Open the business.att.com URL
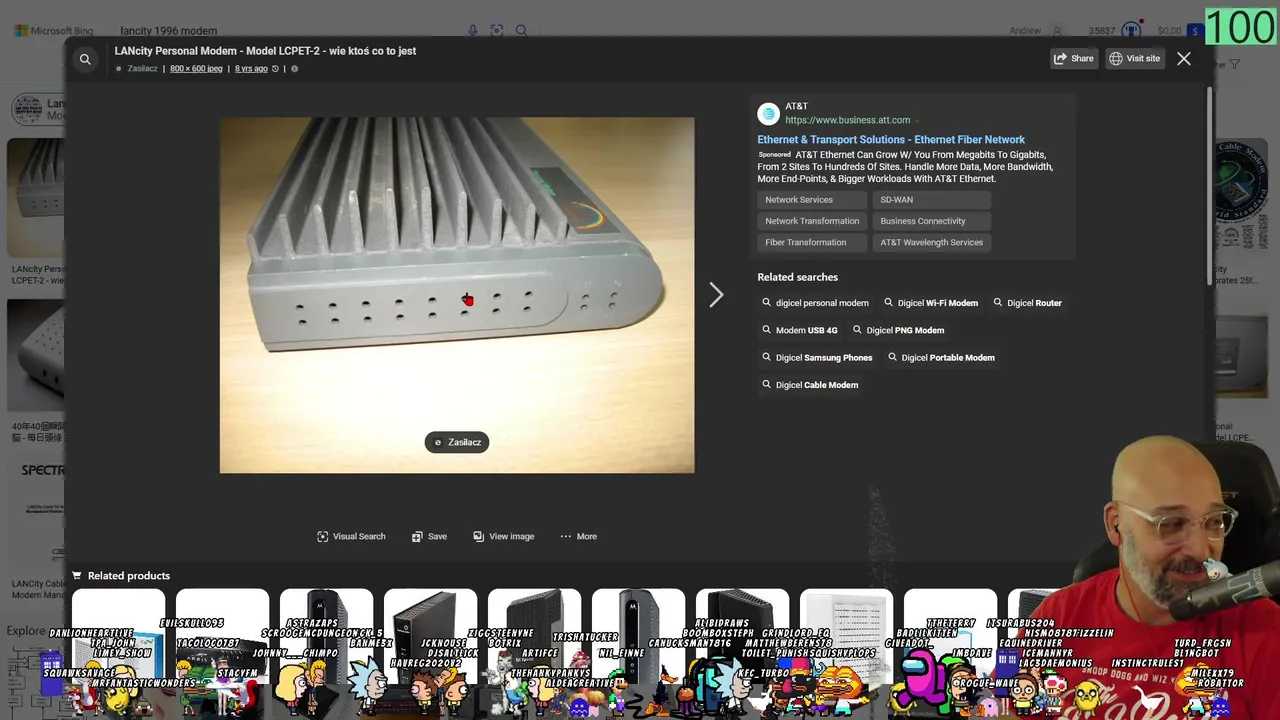Image resolution: width=1280 pixels, height=720 pixels. coord(847,120)
